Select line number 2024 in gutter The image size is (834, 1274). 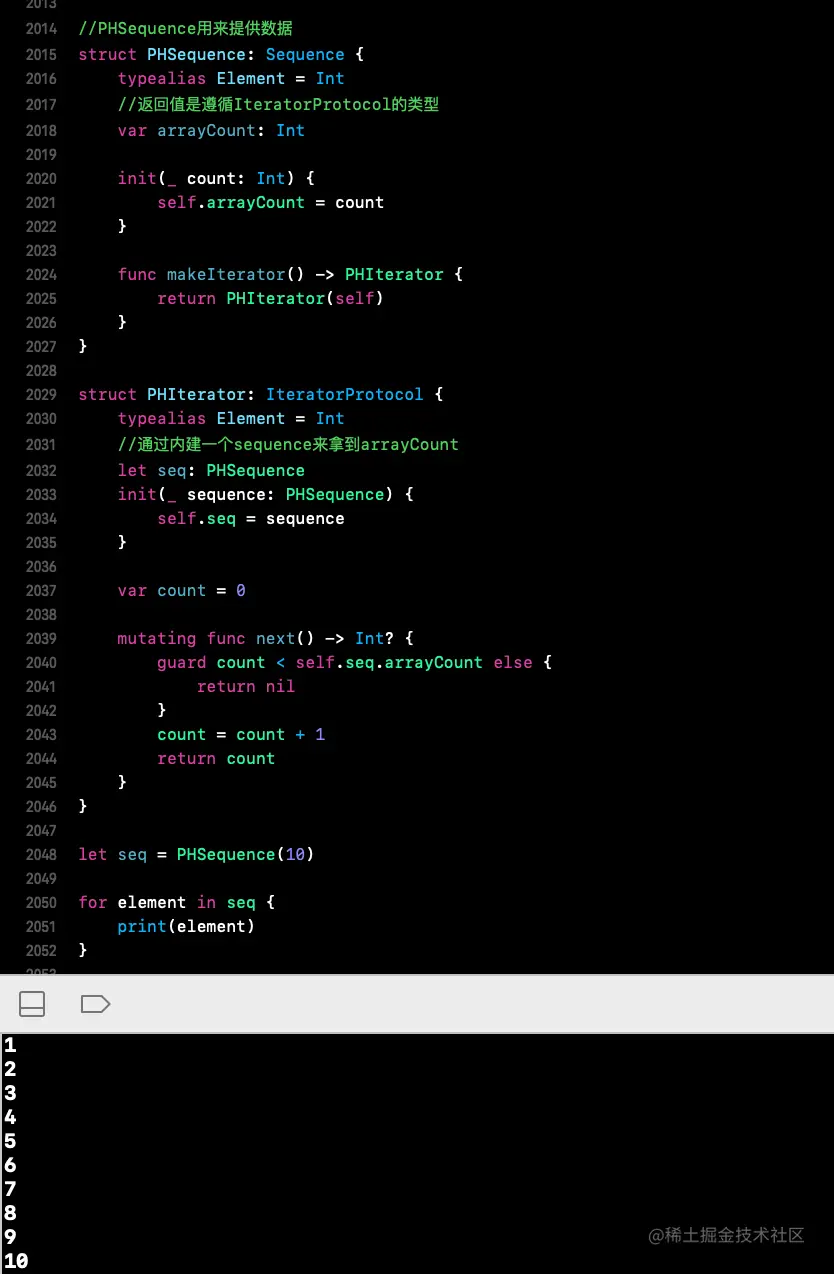pos(41,275)
